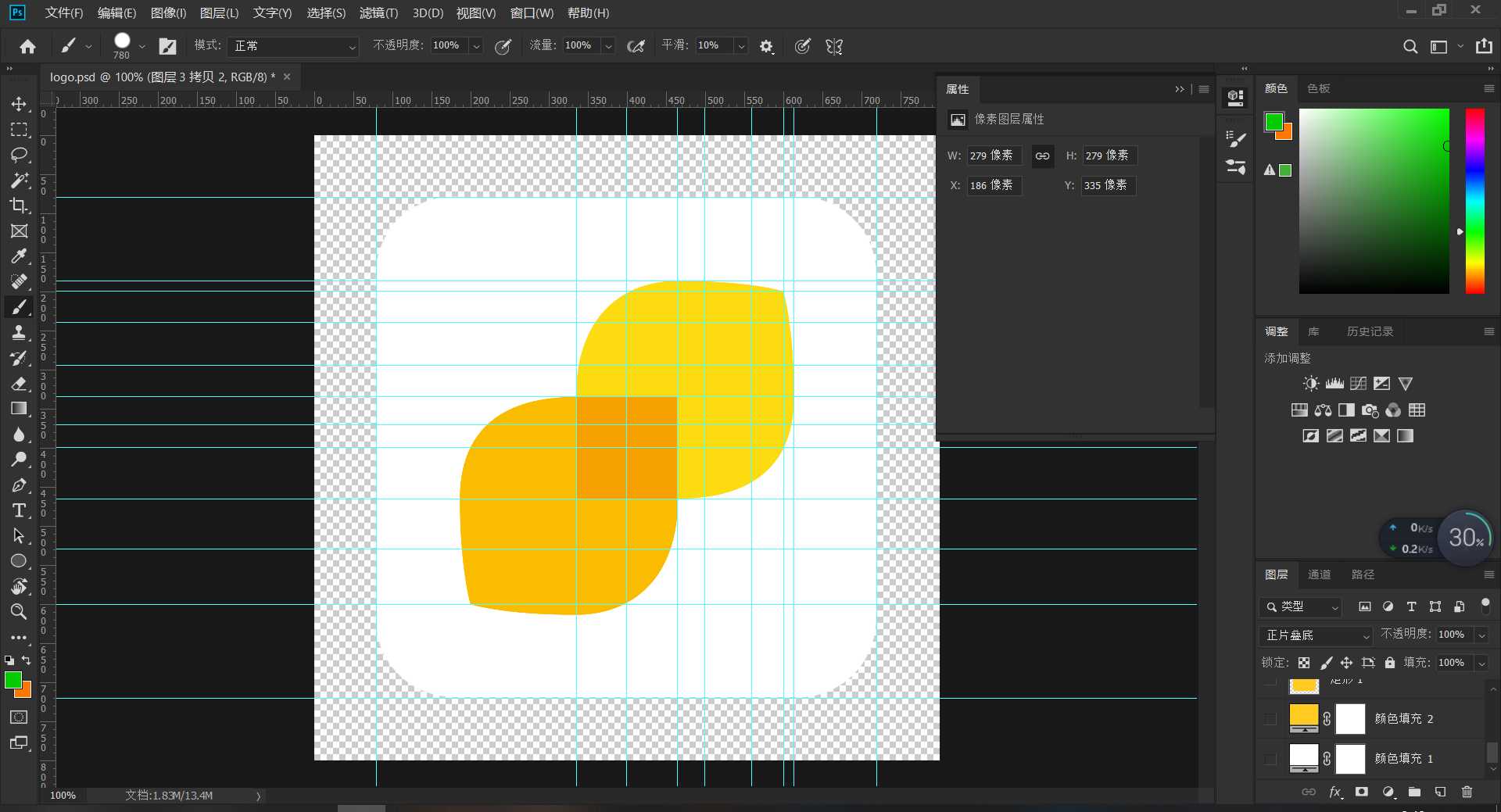Viewport: 1501px width, 812px height.
Task: Toggle lock position for the layer
Action: [1346, 663]
